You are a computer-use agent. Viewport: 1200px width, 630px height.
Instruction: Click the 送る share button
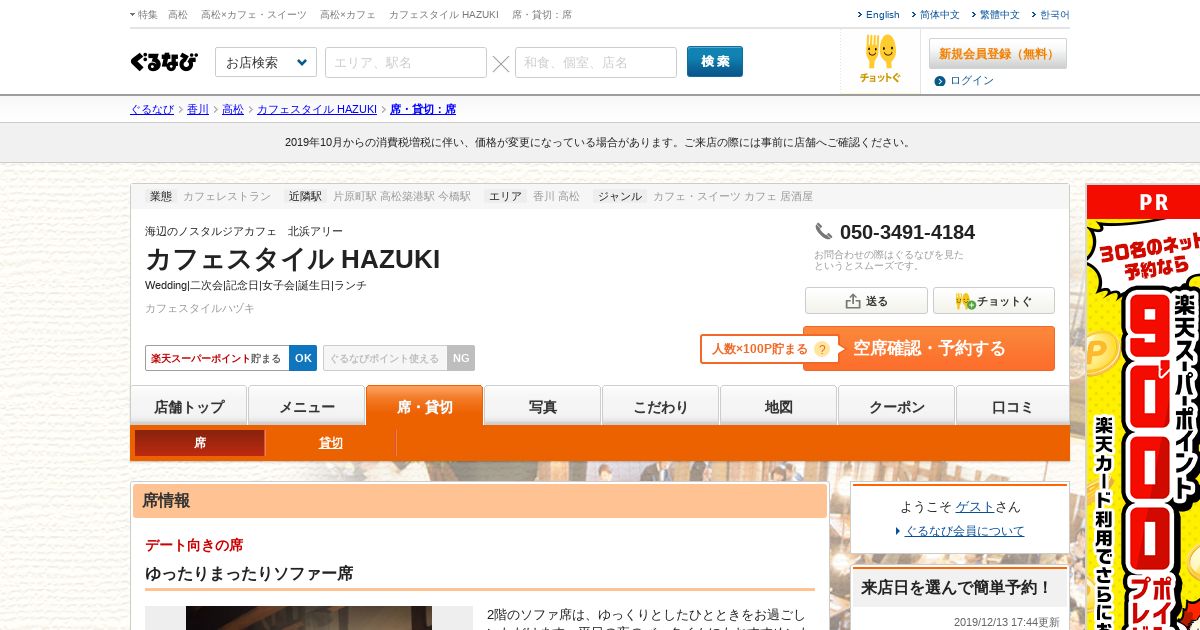click(x=866, y=301)
